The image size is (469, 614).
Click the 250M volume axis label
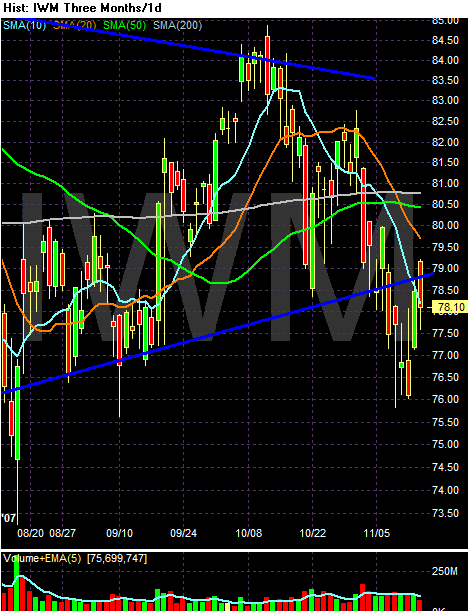[x=445, y=572]
